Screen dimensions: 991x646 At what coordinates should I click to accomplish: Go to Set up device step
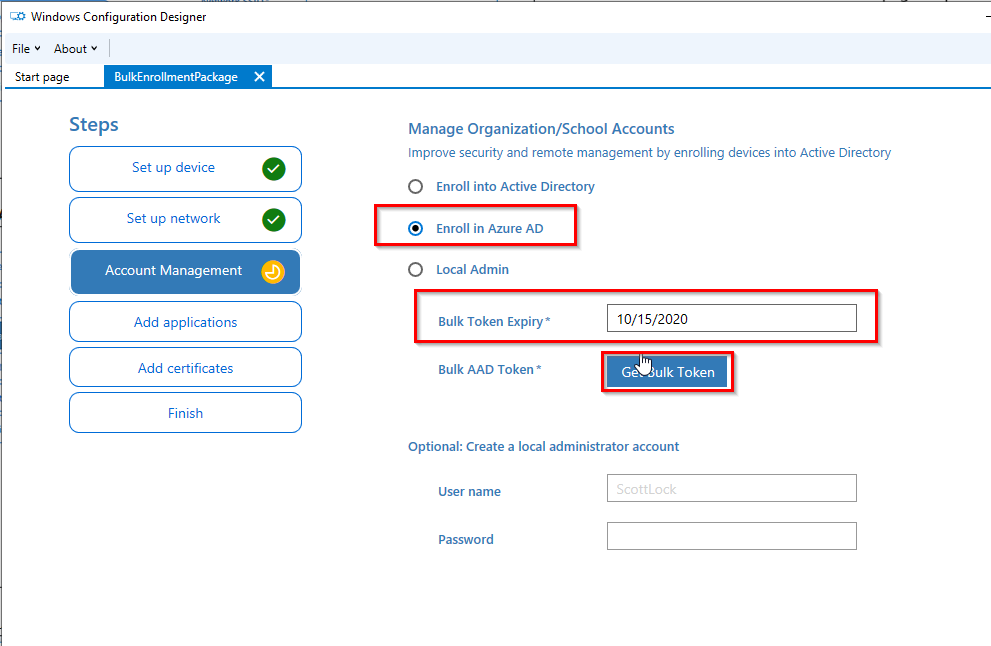pyautogui.click(x=185, y=169)
